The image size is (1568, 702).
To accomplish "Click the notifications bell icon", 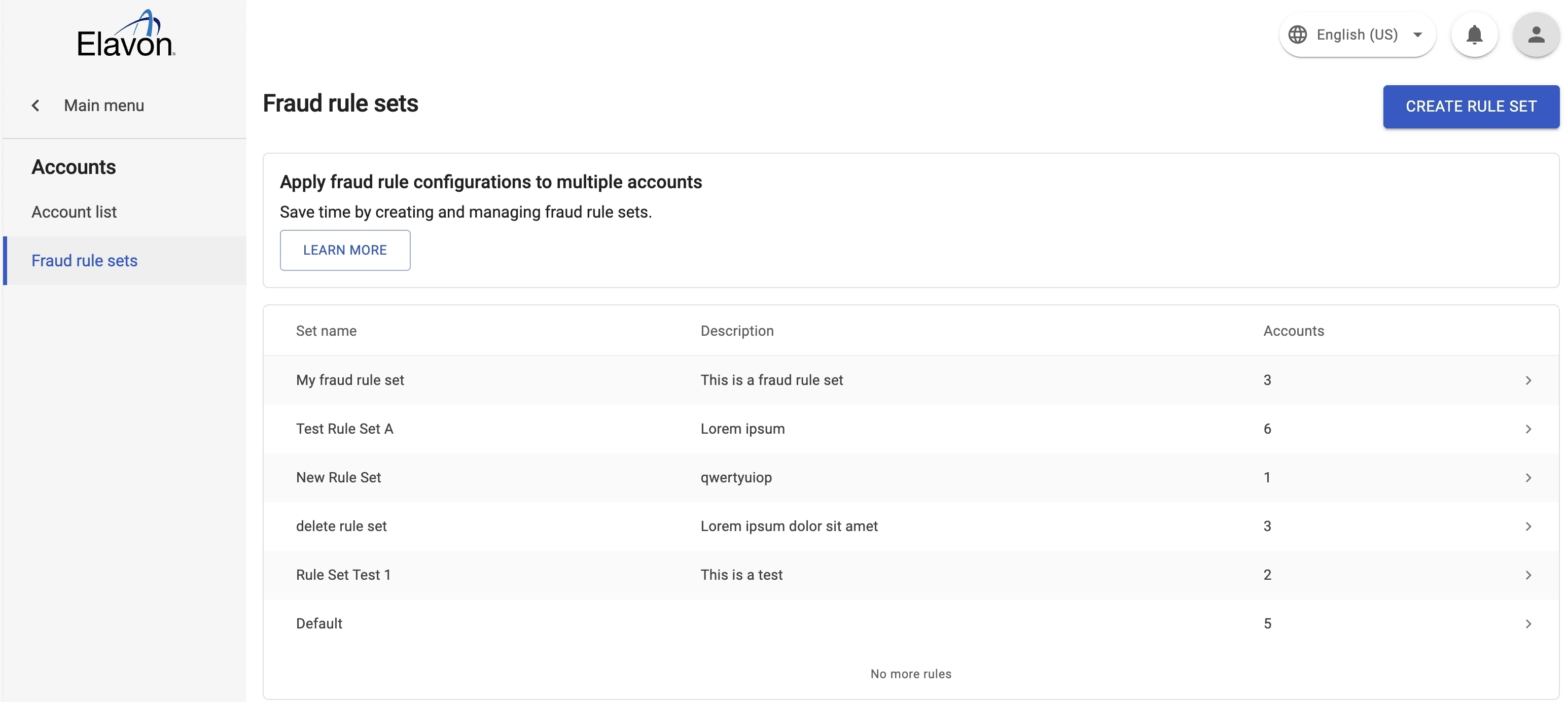I will click(1474, 34).
